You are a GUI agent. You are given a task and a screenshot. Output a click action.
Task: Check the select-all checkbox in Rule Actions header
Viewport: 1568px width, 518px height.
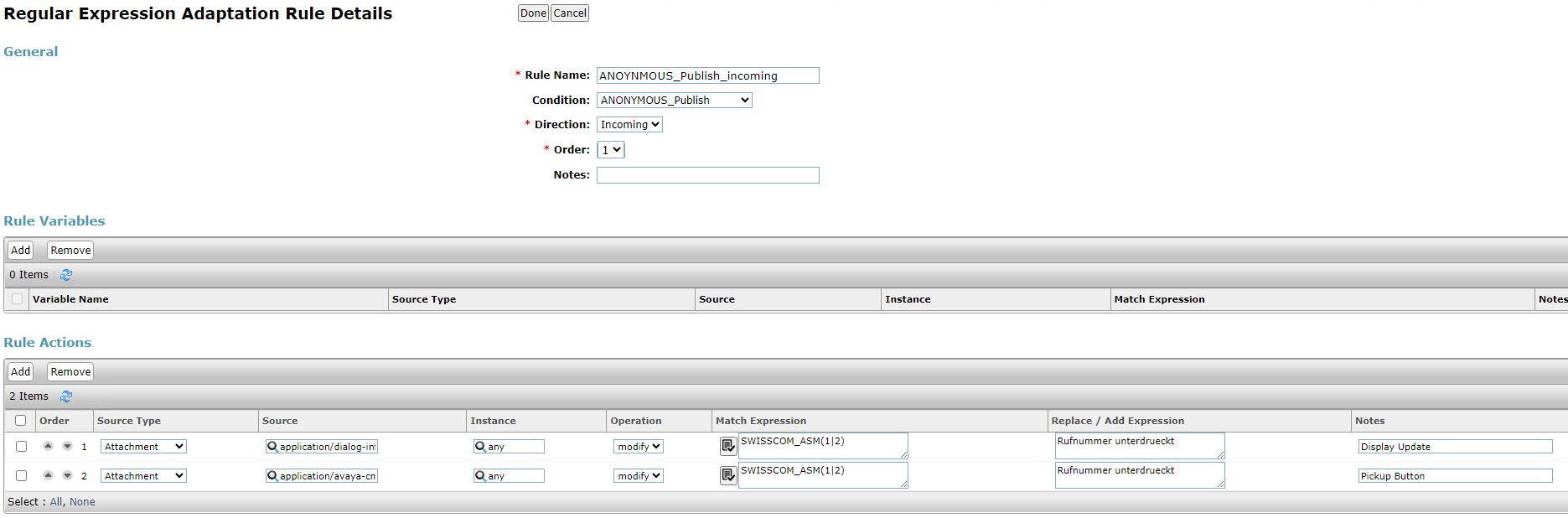[21, 421]
